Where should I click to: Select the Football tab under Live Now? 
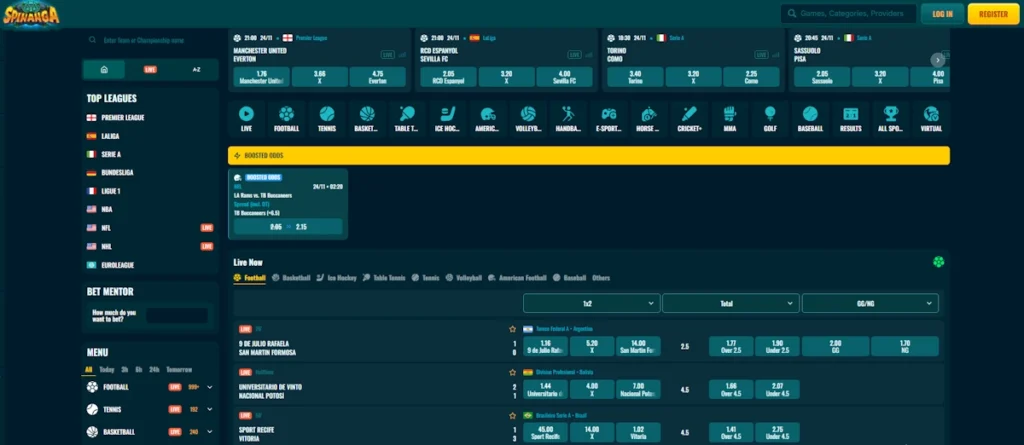249,278
